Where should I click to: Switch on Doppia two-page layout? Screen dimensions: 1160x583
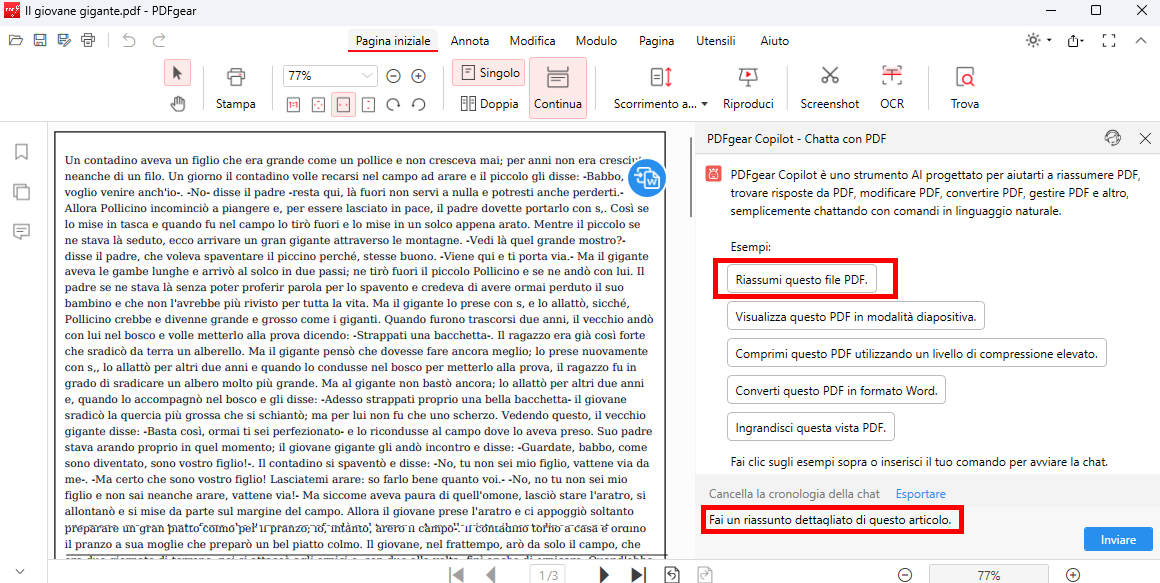pos(488,103)
